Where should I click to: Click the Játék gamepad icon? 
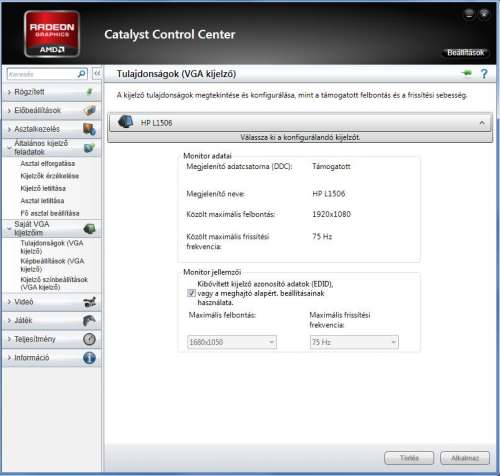(x=89, y=321)
